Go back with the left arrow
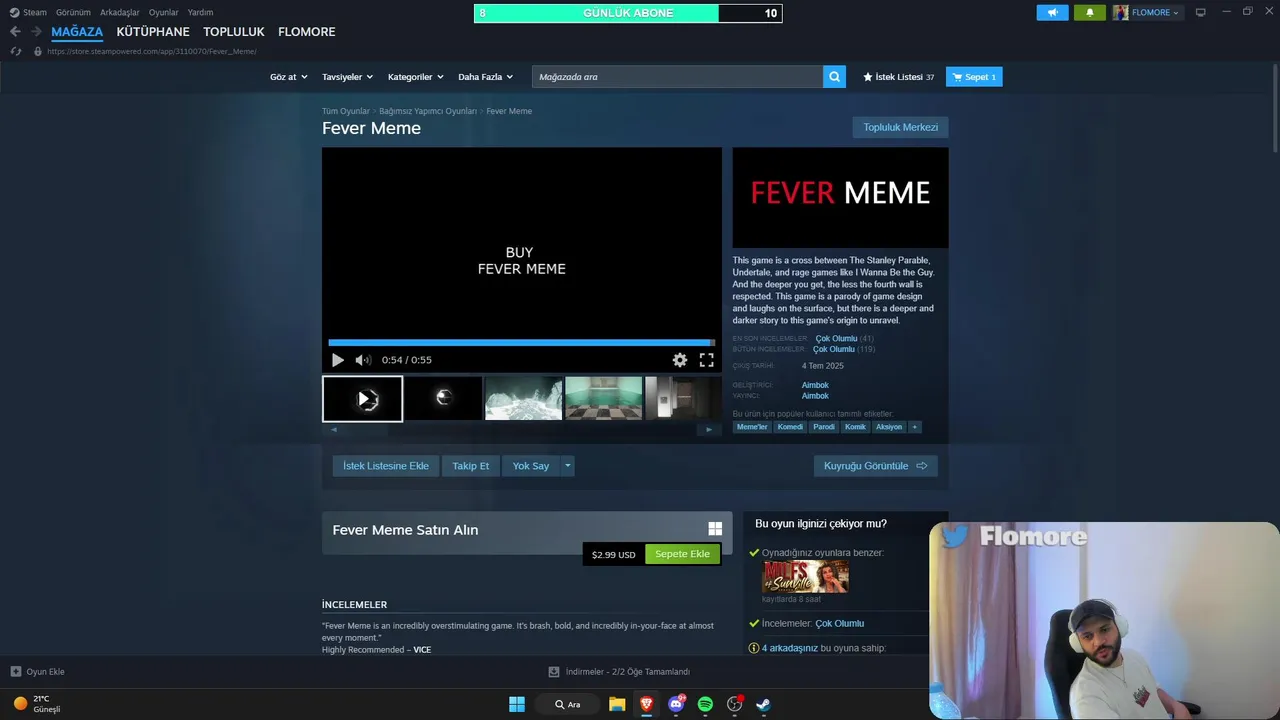1280x720 pixels. pos(15,32)
